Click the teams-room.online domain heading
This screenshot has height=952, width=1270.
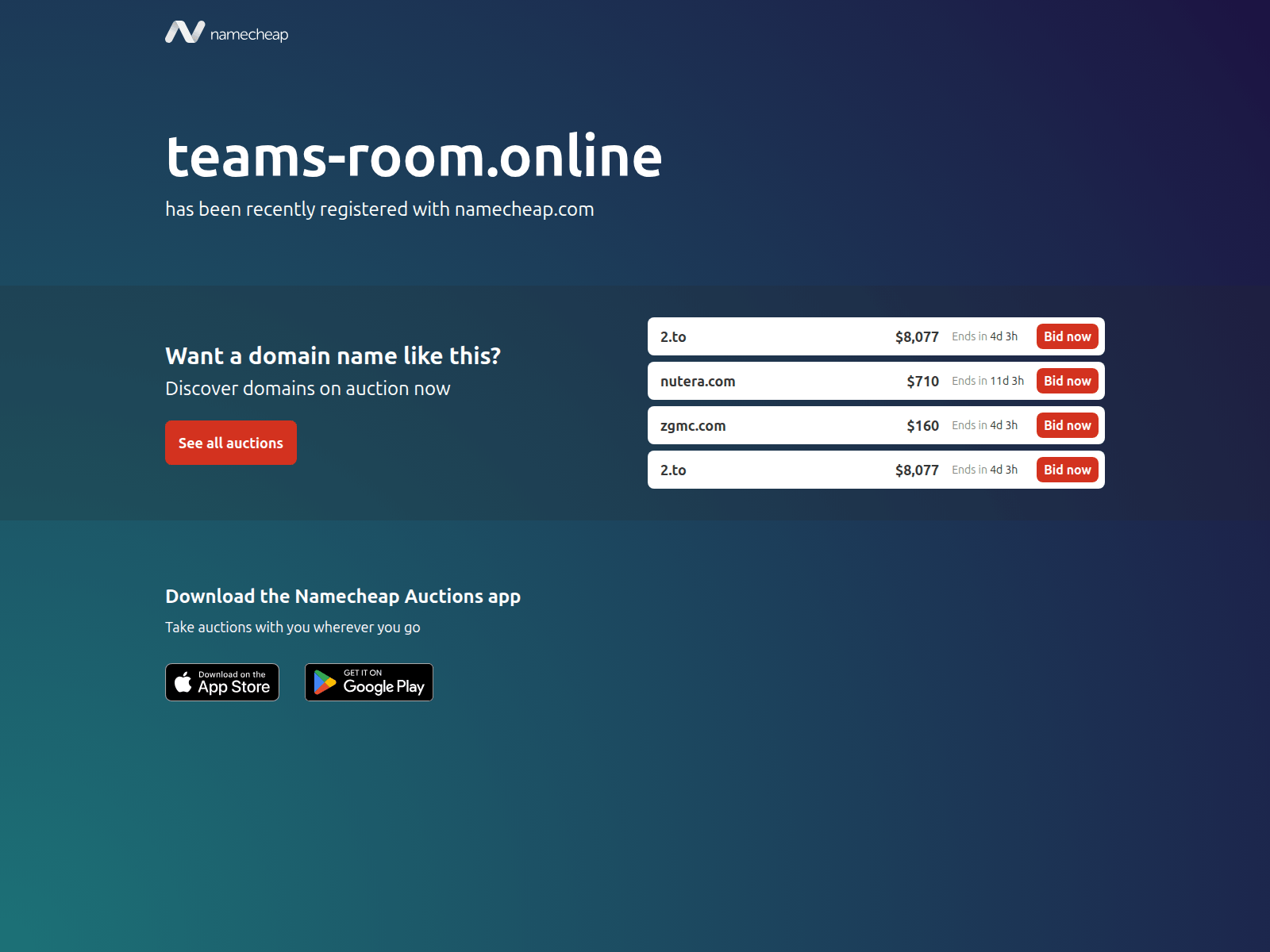coord(414,155)
